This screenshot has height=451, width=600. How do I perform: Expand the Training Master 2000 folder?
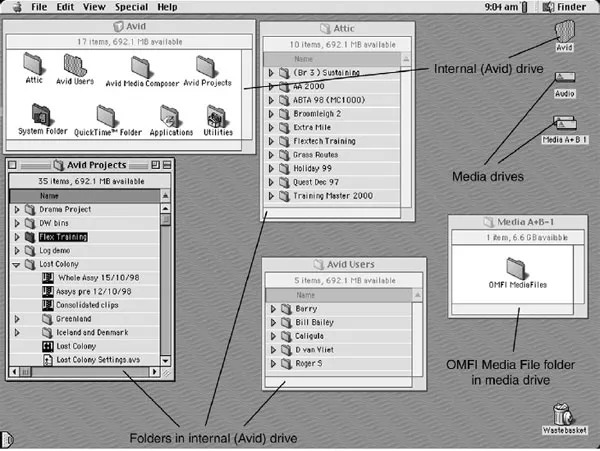click(271, 196)
